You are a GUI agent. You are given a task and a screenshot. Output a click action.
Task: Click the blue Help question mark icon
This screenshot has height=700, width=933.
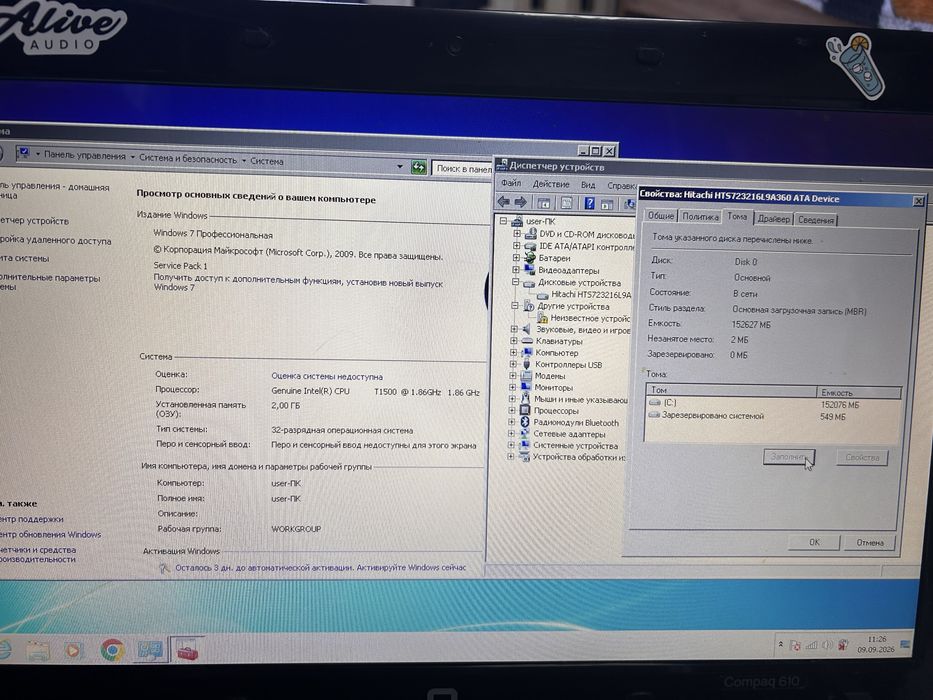[589, 204]
